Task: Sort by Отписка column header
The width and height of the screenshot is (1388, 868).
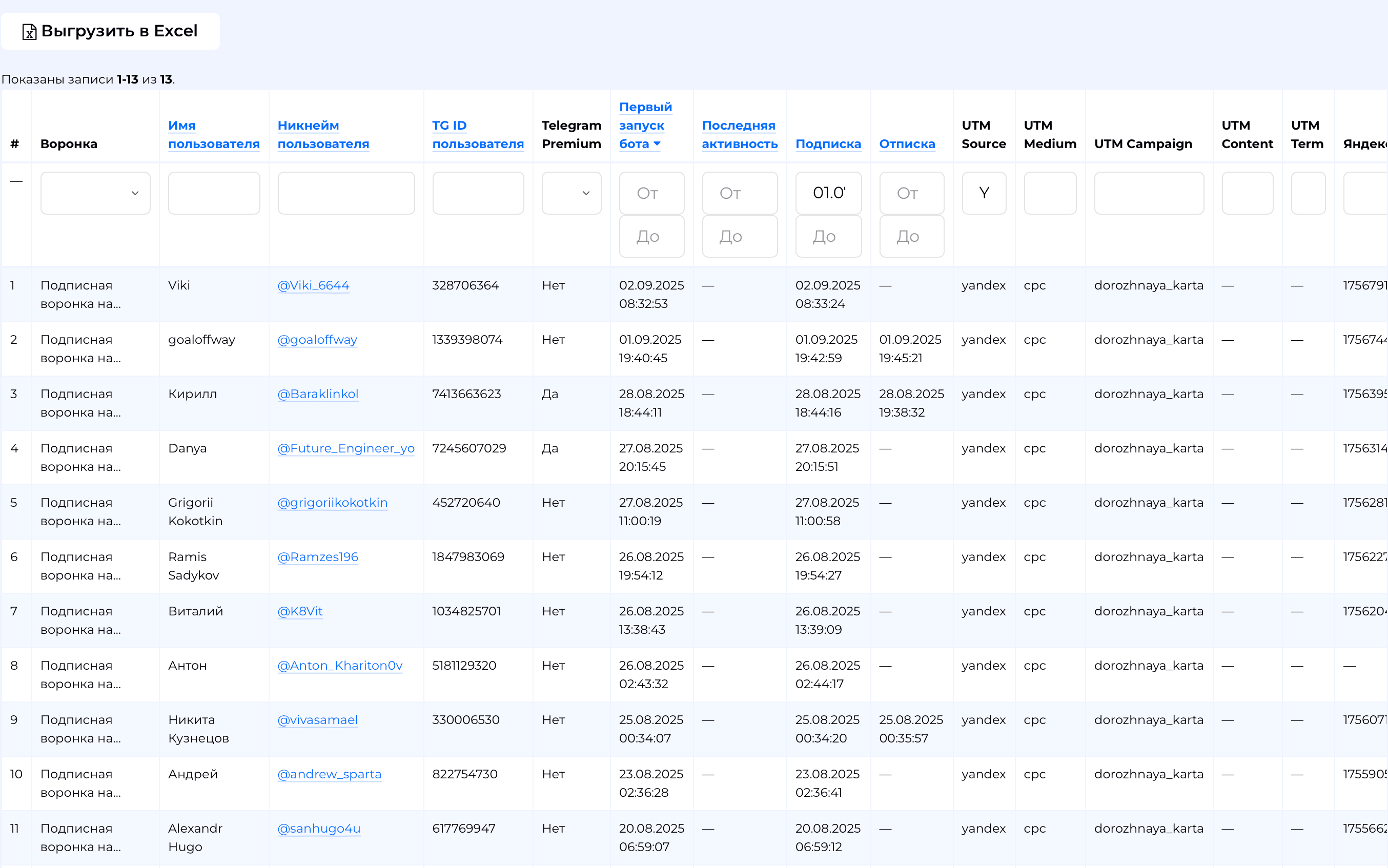Action: click(907, 143)
